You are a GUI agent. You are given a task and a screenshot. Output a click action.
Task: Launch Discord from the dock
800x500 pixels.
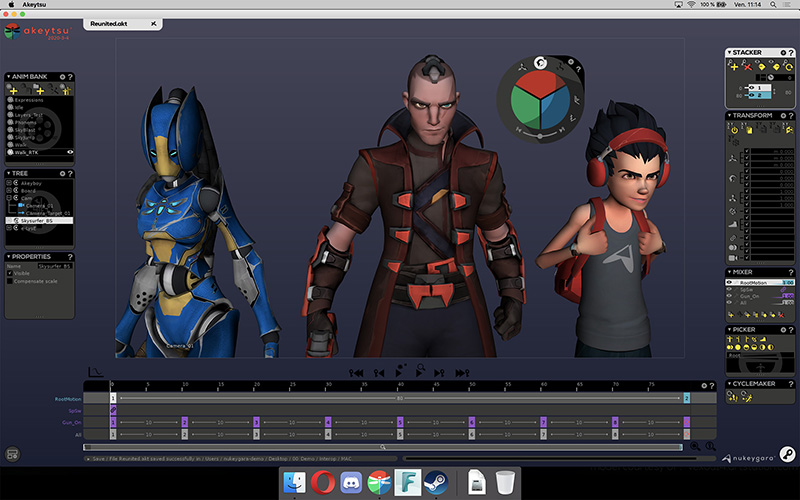pyautogui.click(x=351, y=483)
